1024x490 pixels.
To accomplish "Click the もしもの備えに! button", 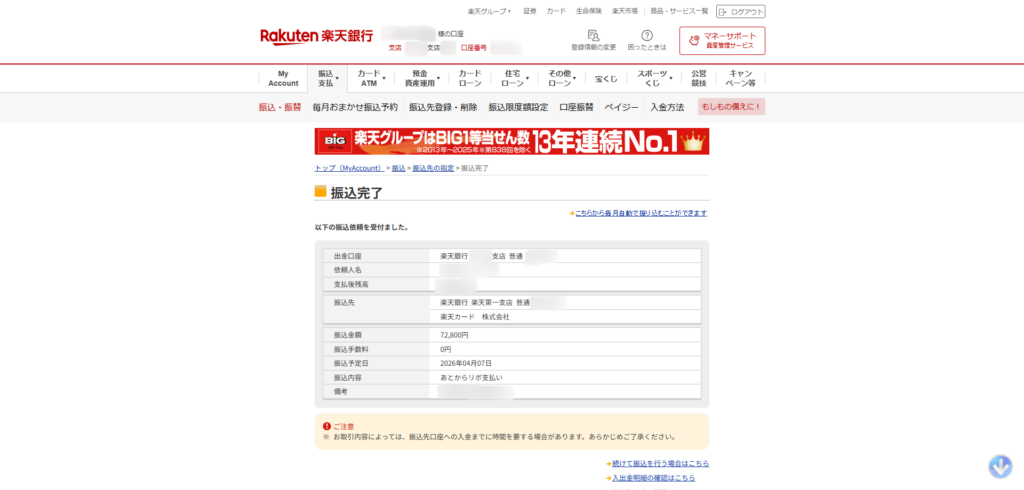I will click(731, 107).
